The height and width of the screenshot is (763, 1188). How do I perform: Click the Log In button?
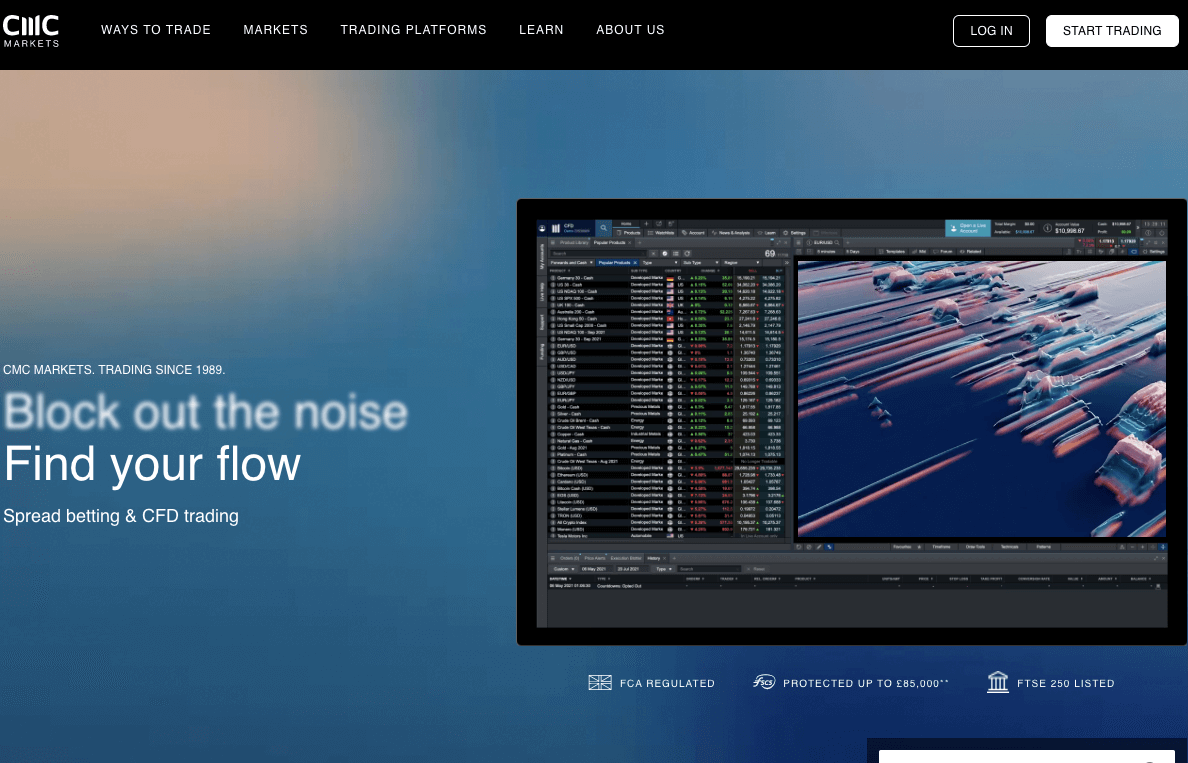991,31
